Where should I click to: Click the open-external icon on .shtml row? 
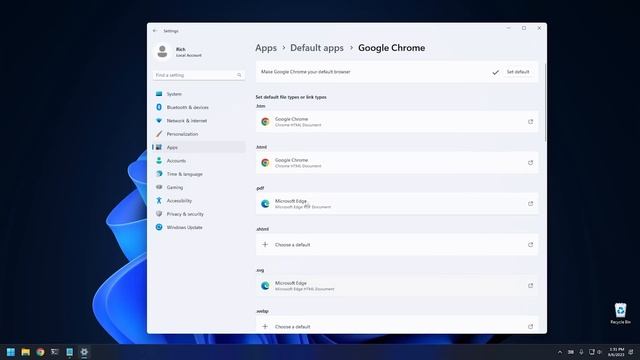(x=530, y=244)
